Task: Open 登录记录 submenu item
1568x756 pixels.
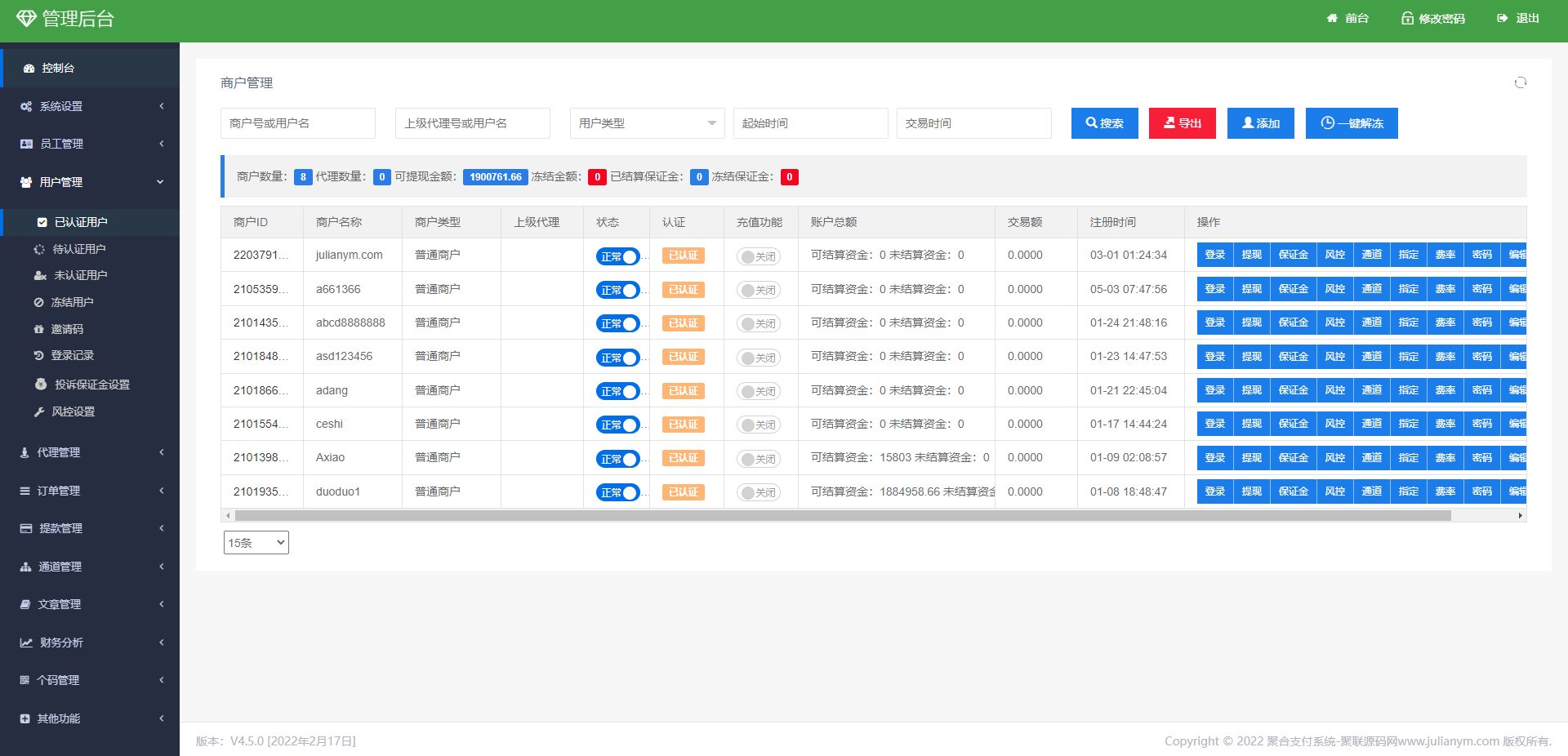Action: (90, 355)
